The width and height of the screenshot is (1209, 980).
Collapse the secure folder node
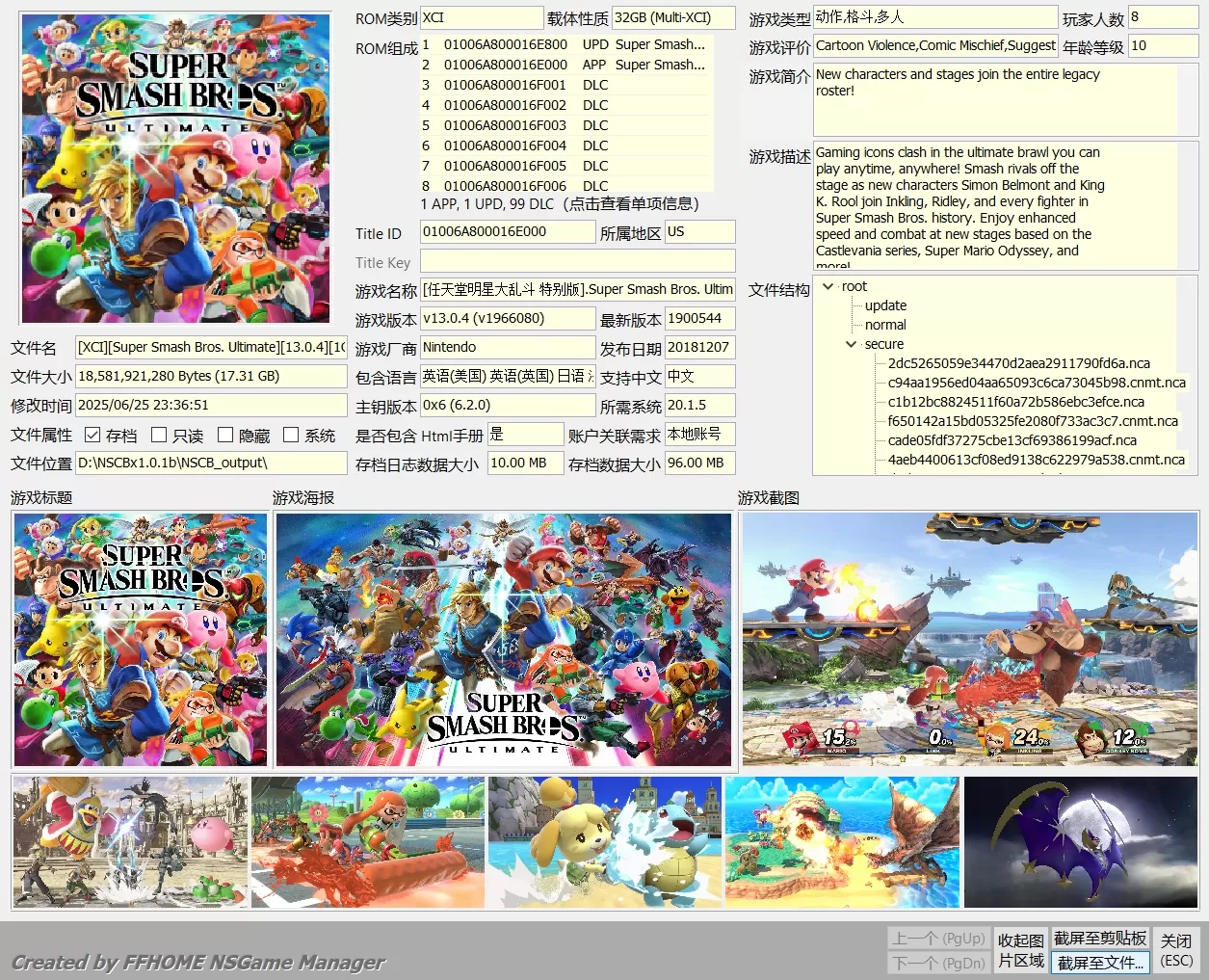coord(851,344)
